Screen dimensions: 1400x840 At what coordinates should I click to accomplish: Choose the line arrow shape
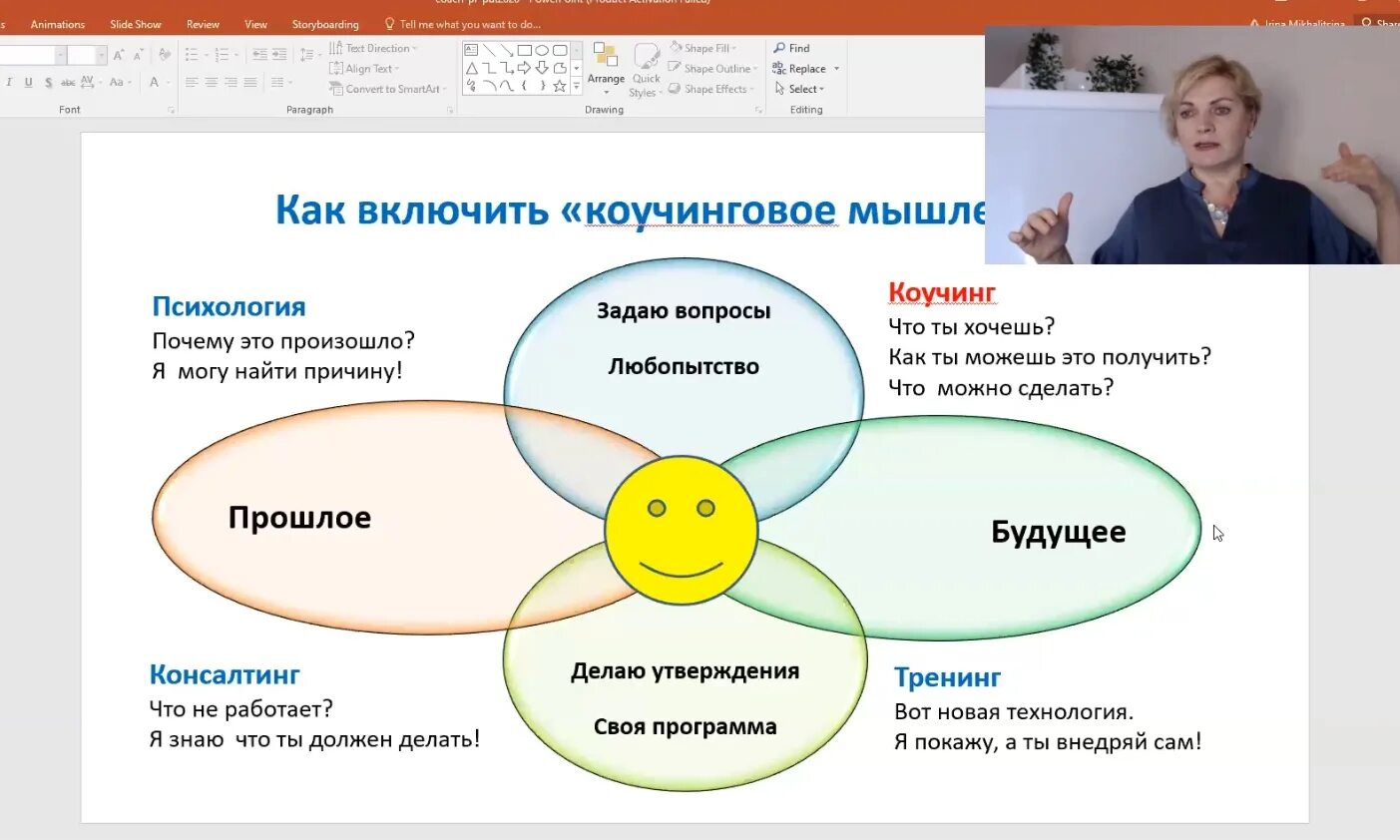tap(507, 50)
